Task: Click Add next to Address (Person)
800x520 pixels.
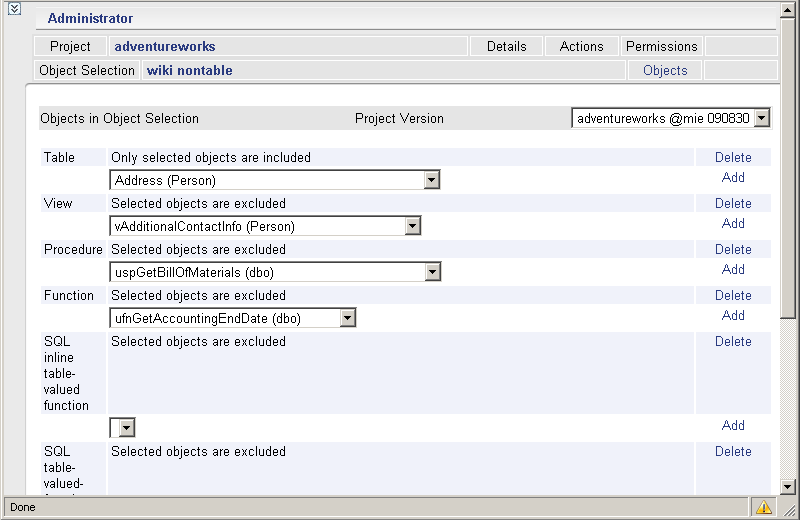Action: 733,178
